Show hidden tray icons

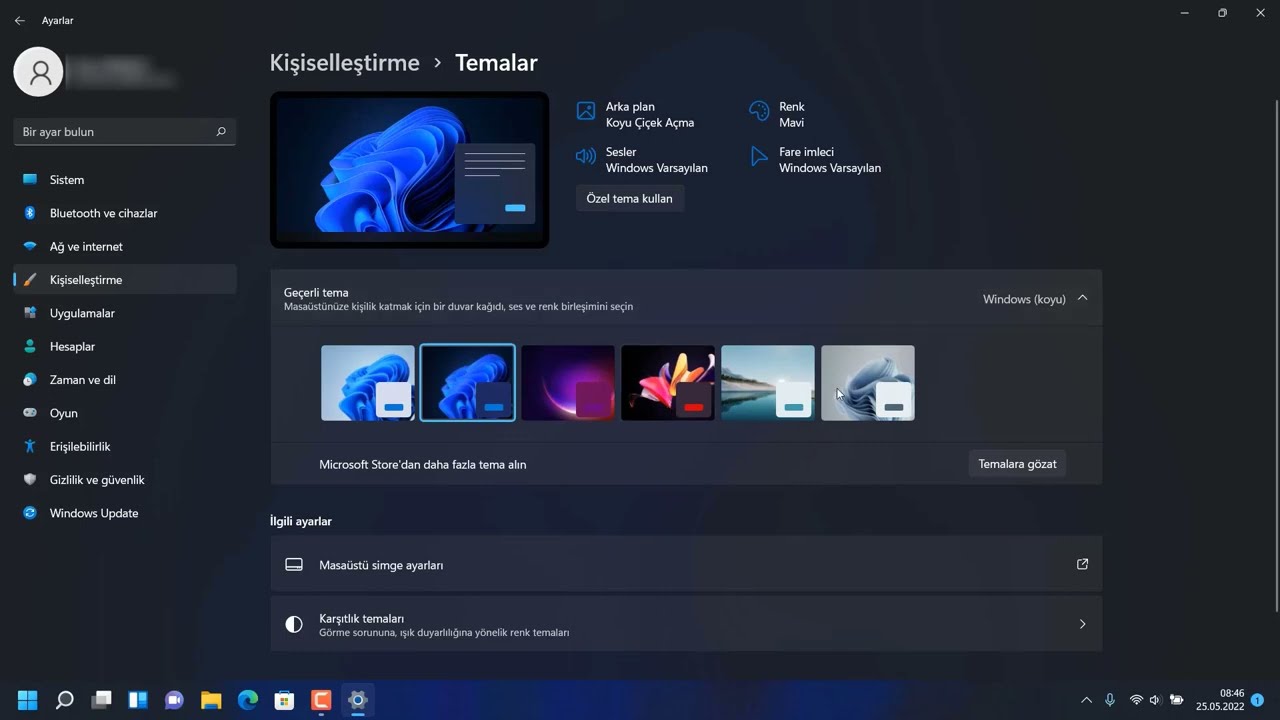click(1086, 700)
